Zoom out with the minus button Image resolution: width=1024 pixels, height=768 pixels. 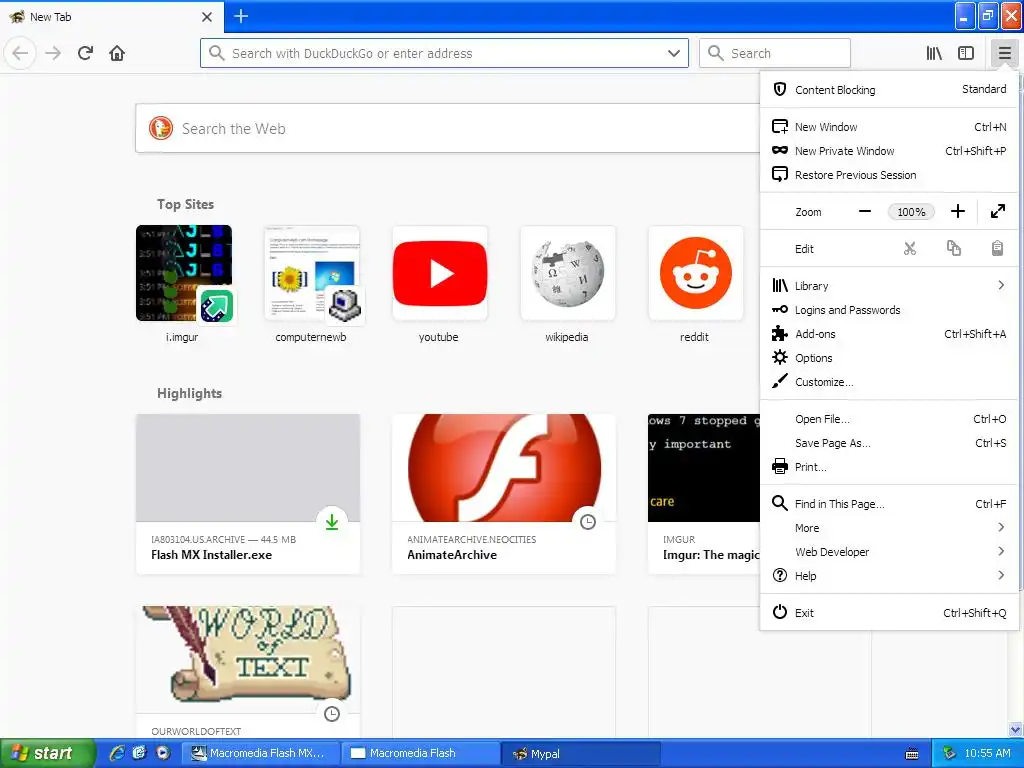[x=865, y=211]
